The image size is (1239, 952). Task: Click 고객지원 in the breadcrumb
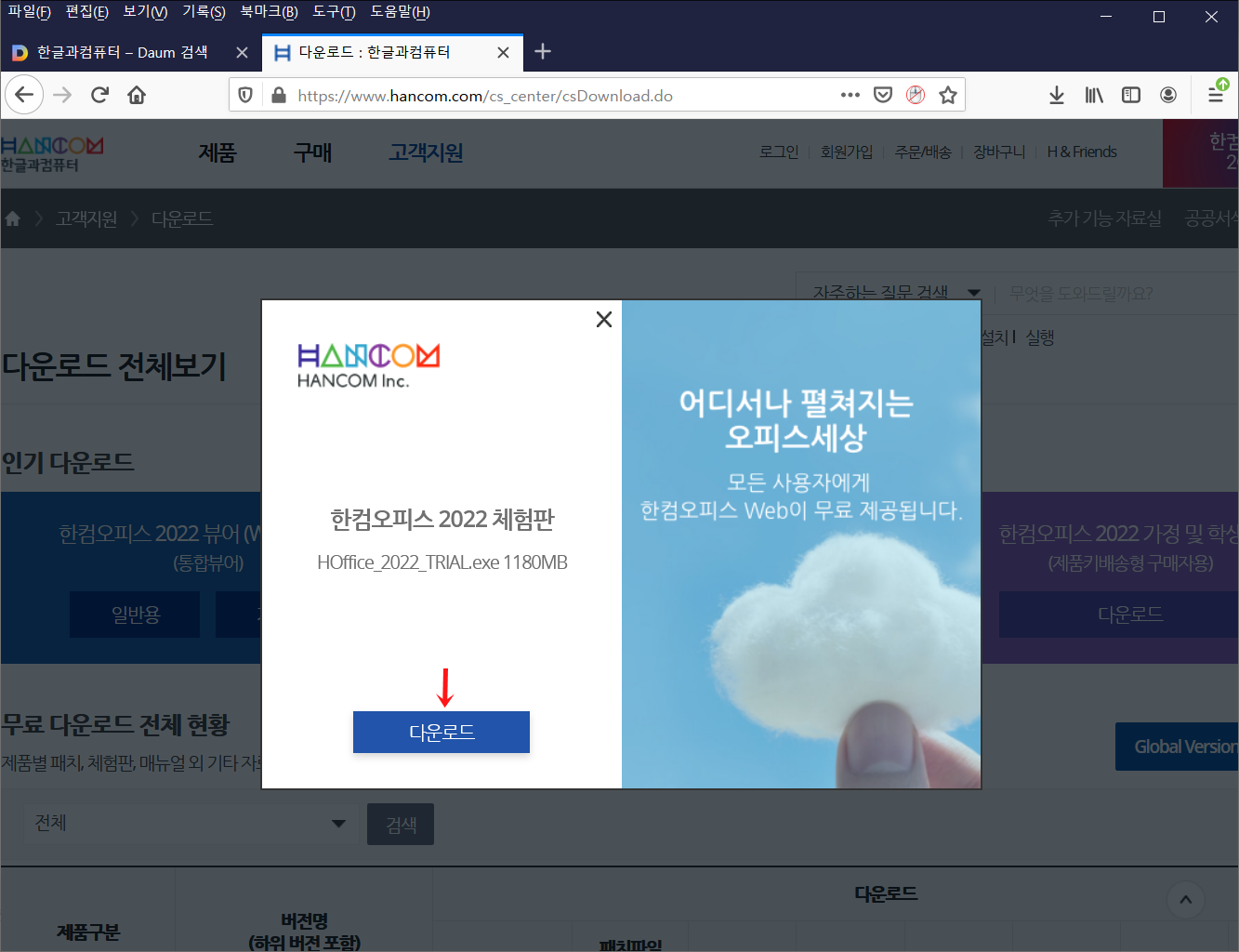(x=86, y=218)
